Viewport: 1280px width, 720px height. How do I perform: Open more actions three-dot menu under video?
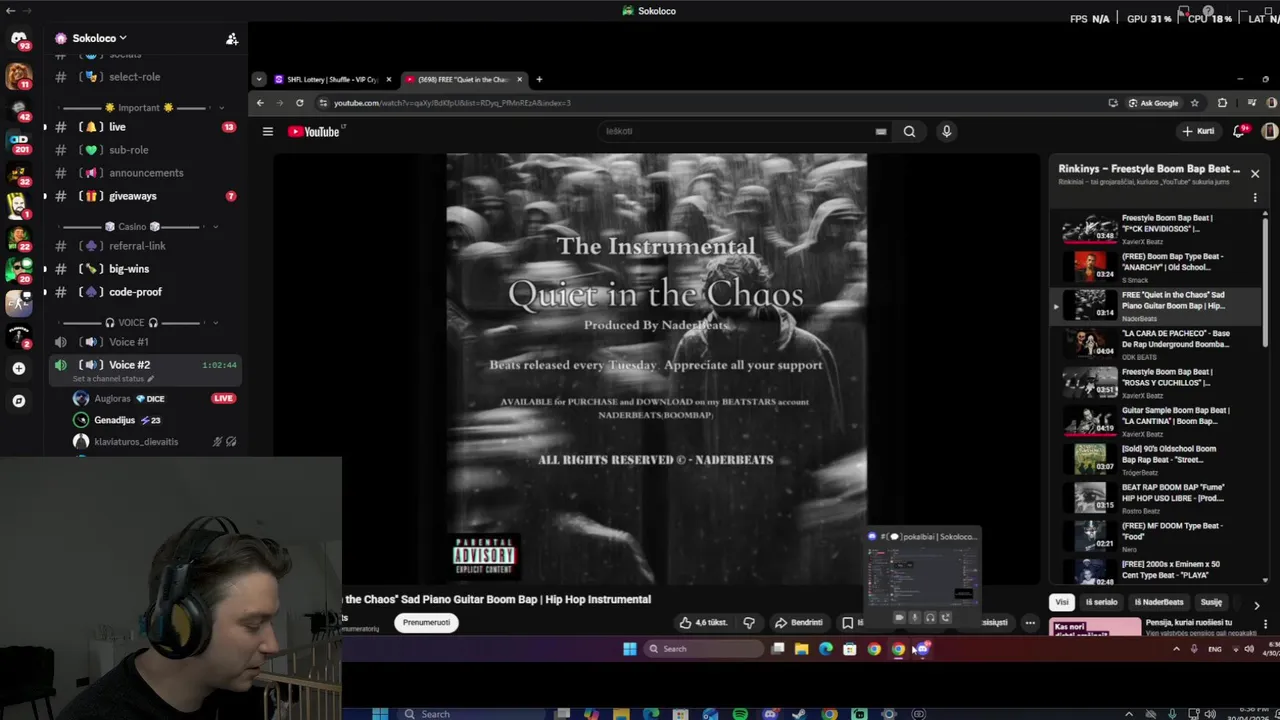click(x=1030, y=622)
